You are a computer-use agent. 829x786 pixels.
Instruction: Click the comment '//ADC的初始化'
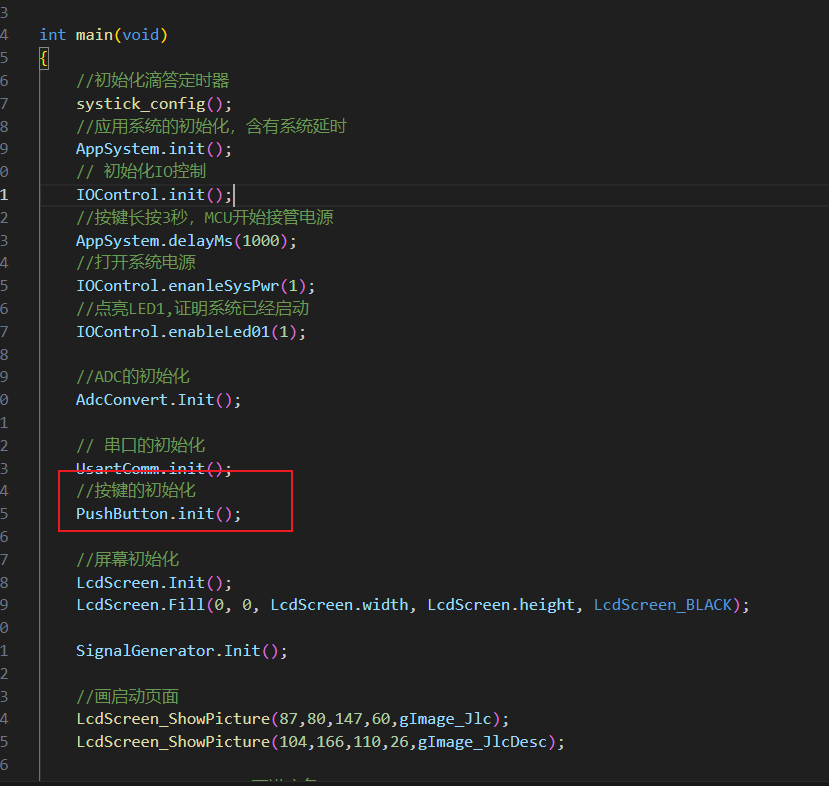[133, 377]
